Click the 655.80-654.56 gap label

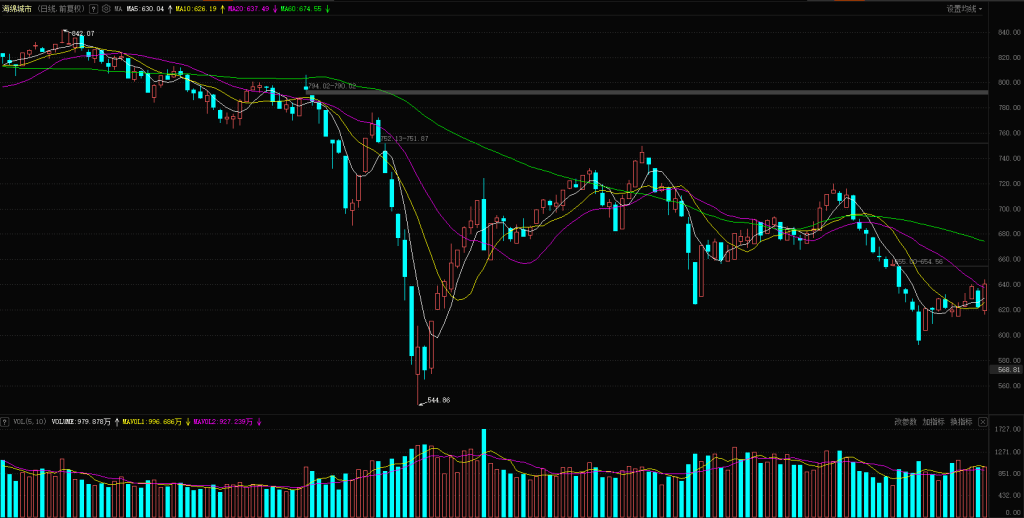click(x=919, y=261)
